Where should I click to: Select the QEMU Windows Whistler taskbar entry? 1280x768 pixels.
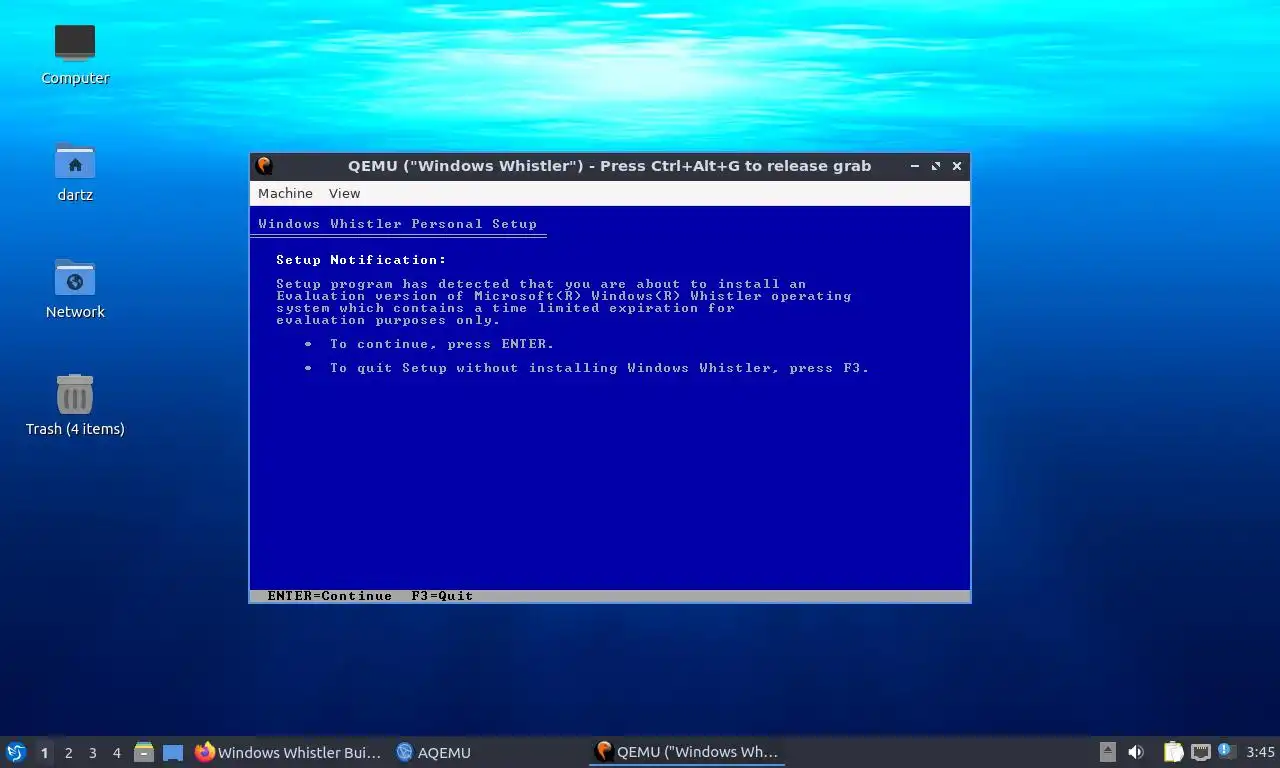coord(687,752)
